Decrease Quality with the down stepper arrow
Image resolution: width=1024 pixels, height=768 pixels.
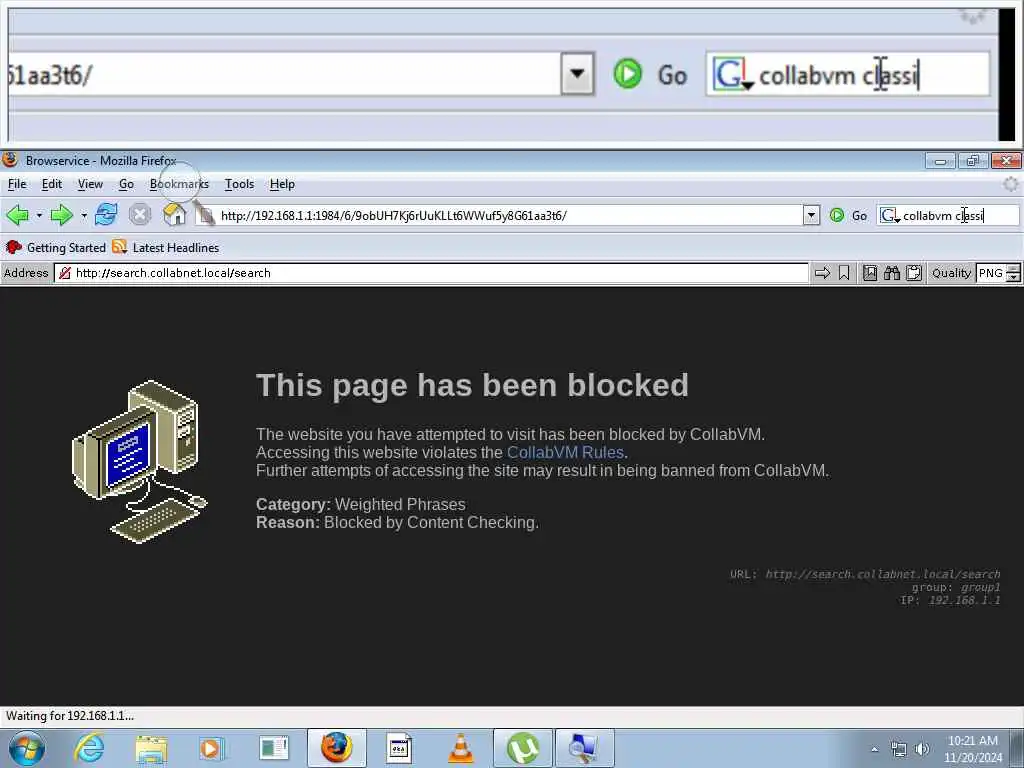pos(1013,278)
